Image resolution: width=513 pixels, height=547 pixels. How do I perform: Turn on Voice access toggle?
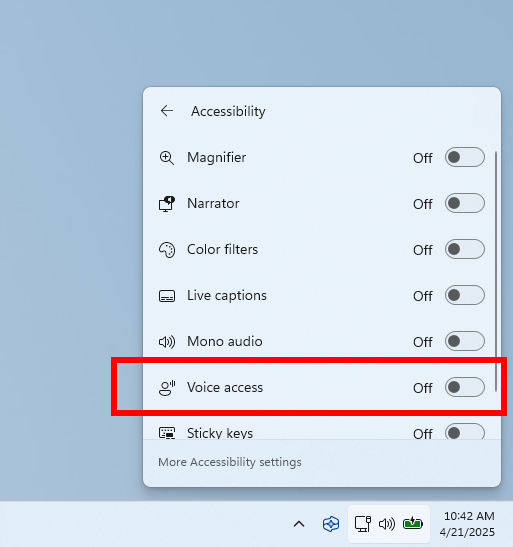[465, 387]
